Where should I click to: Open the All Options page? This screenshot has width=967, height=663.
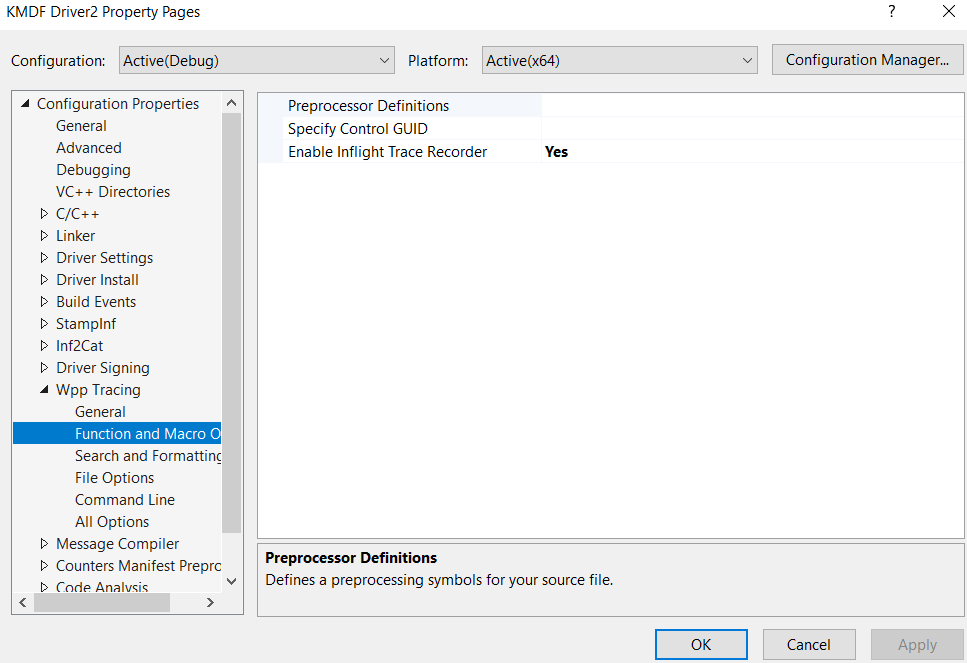coord(111,521)
